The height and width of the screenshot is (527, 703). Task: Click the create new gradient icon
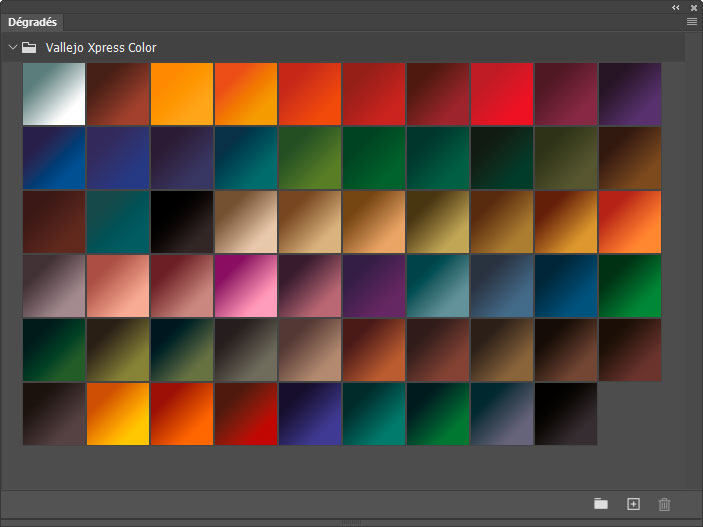coord(632,504)
